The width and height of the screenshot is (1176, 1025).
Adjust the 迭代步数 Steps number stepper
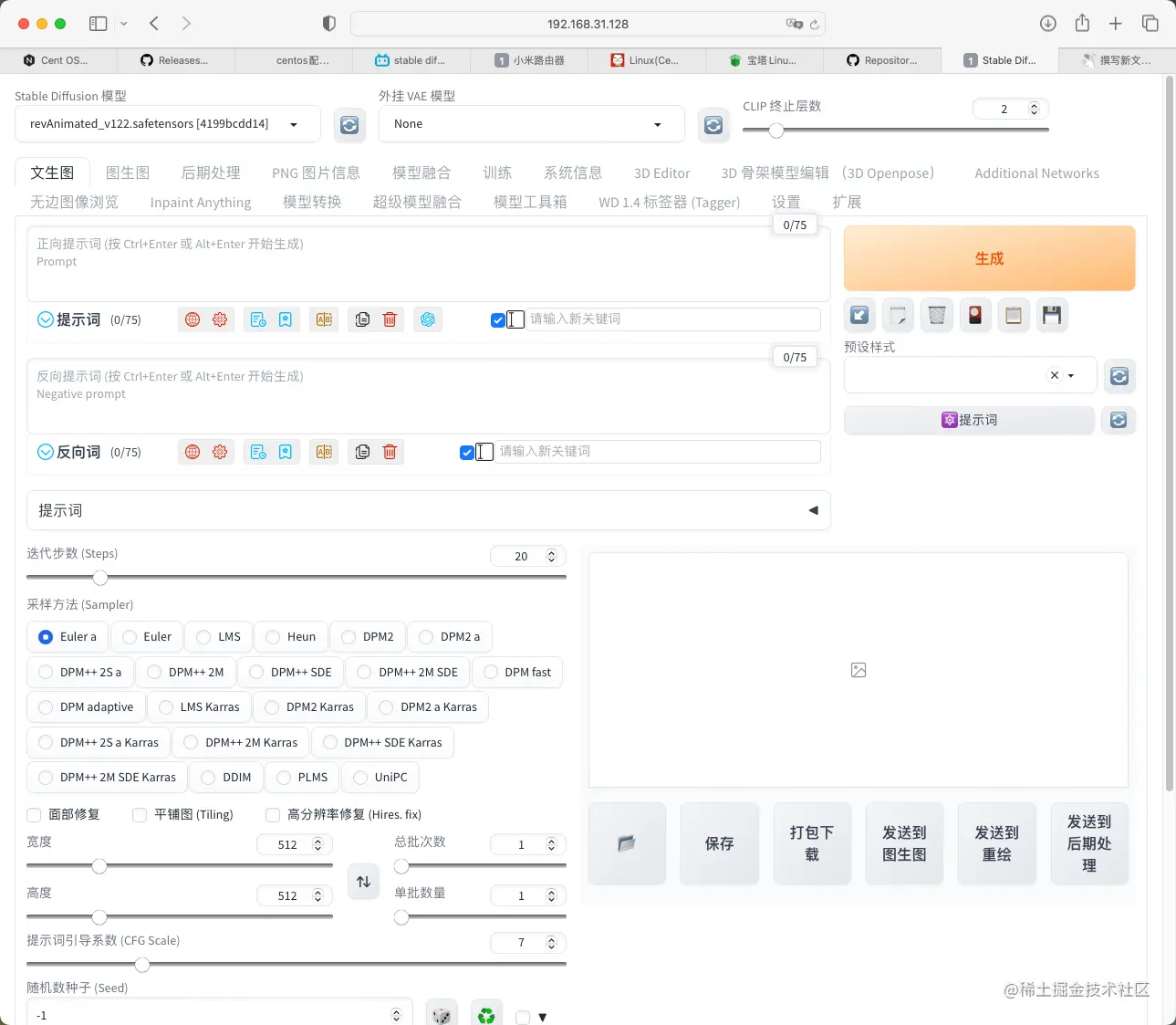pyautogui.click(x=551, y=556)
